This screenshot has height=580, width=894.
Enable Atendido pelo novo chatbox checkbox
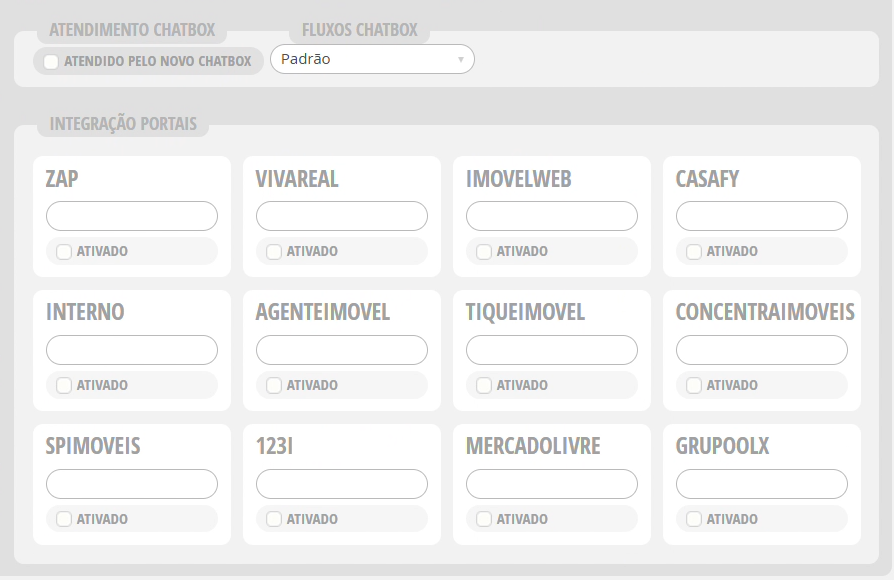(51, 62)
